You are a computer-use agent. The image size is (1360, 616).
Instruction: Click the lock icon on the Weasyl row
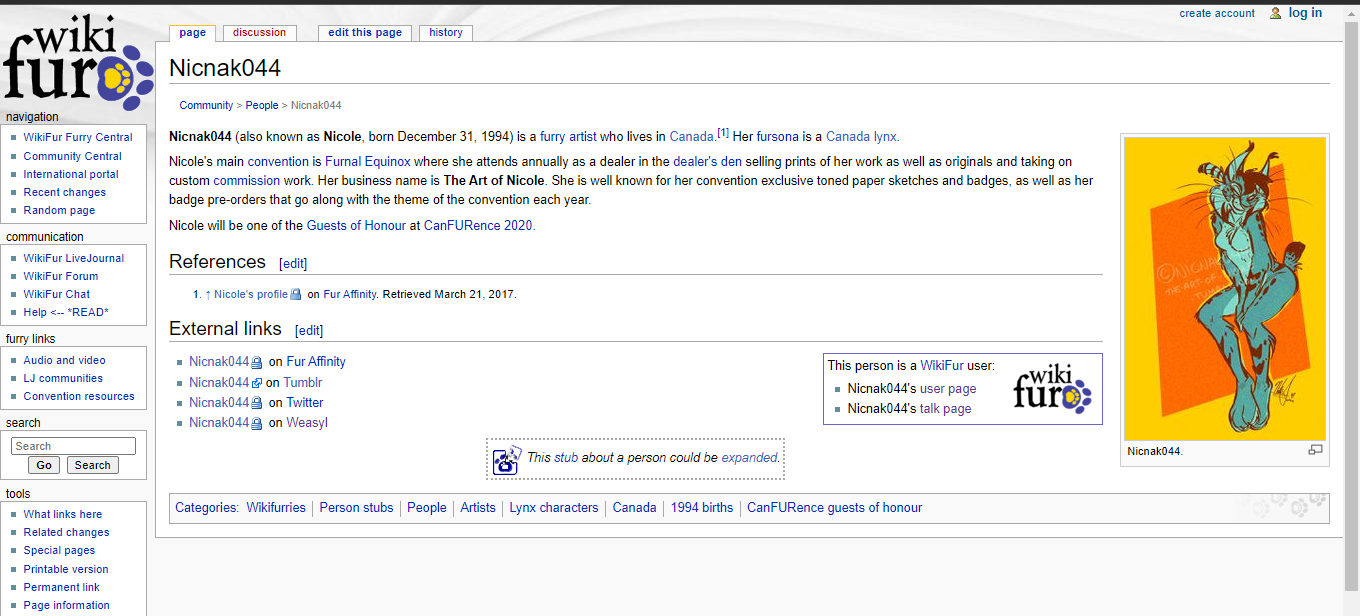point(257,424)
